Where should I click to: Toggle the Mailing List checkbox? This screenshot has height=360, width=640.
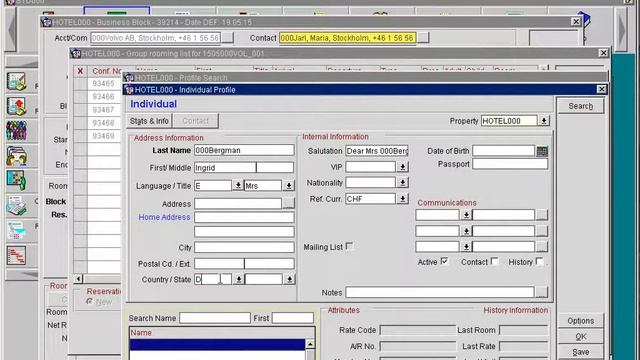[349, 246]
